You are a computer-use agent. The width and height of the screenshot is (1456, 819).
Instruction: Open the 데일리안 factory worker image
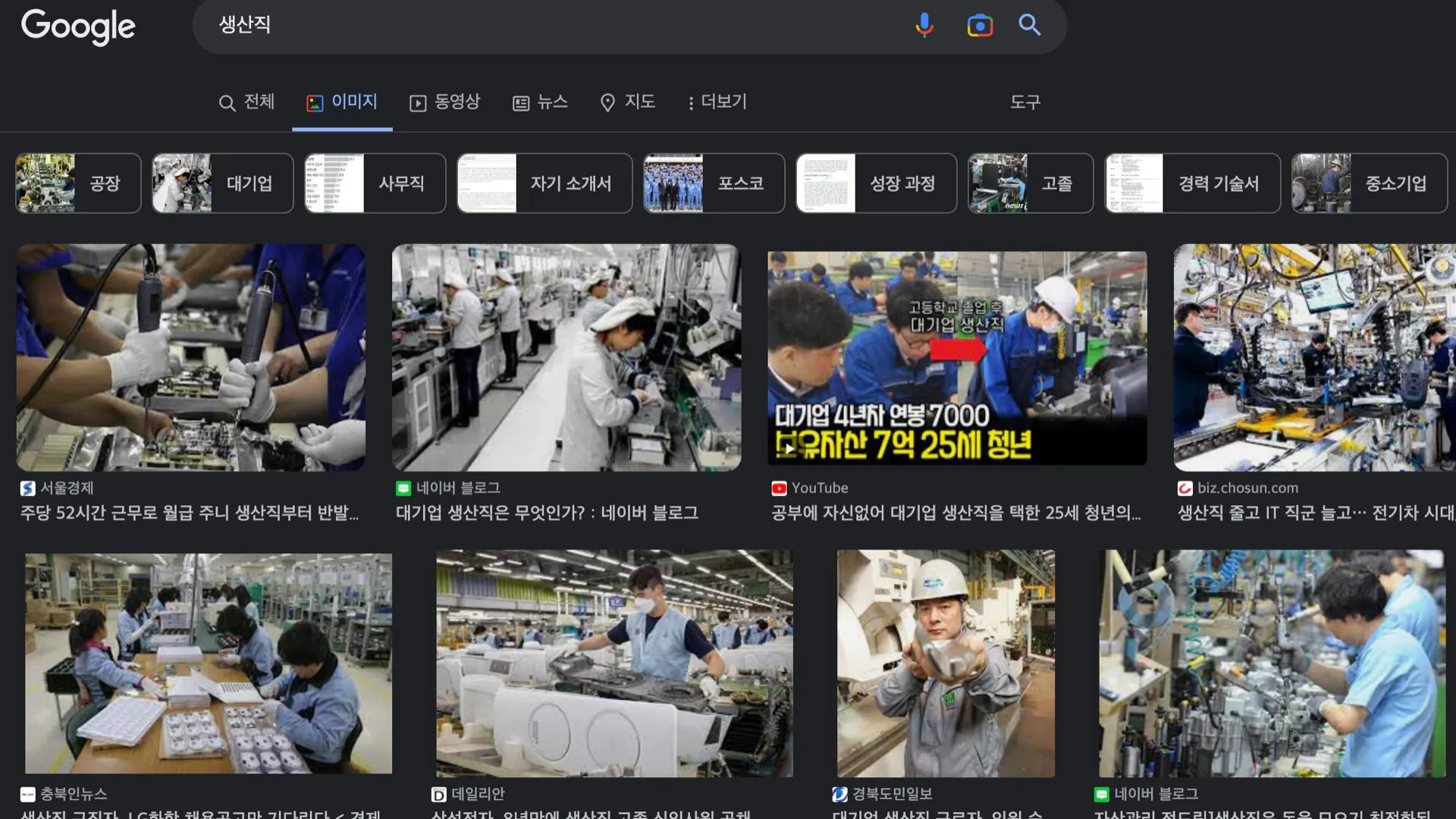614,663
